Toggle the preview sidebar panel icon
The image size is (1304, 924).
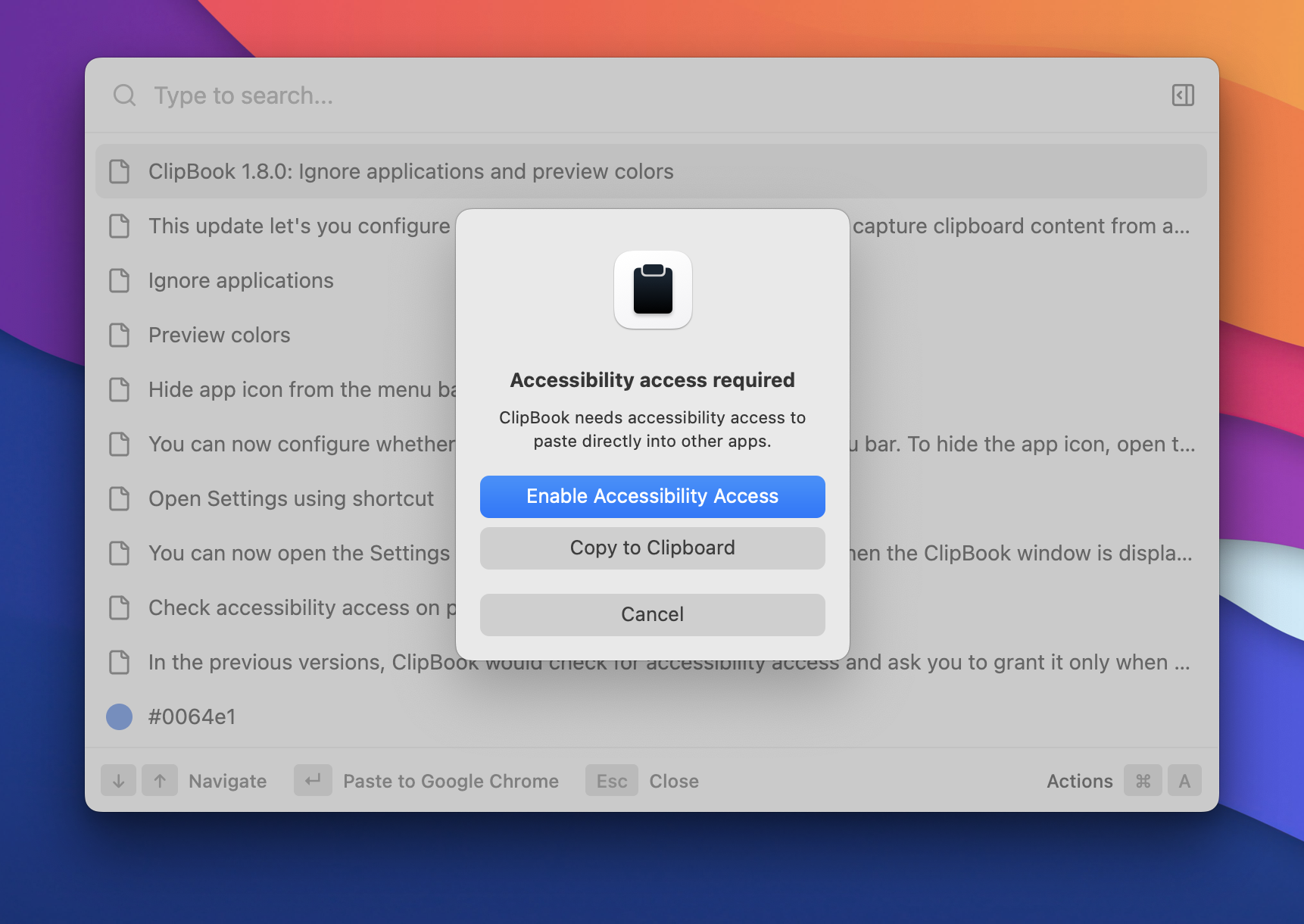[x=1183, y=95]
